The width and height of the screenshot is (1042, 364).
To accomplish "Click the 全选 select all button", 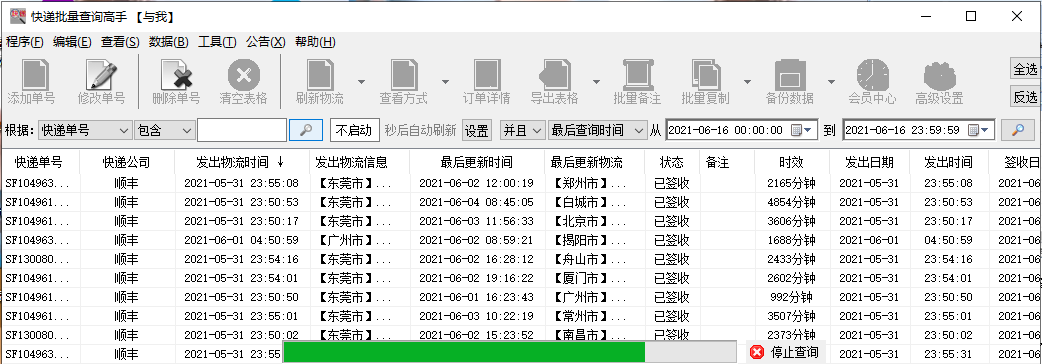I will tap(1025, 68).
